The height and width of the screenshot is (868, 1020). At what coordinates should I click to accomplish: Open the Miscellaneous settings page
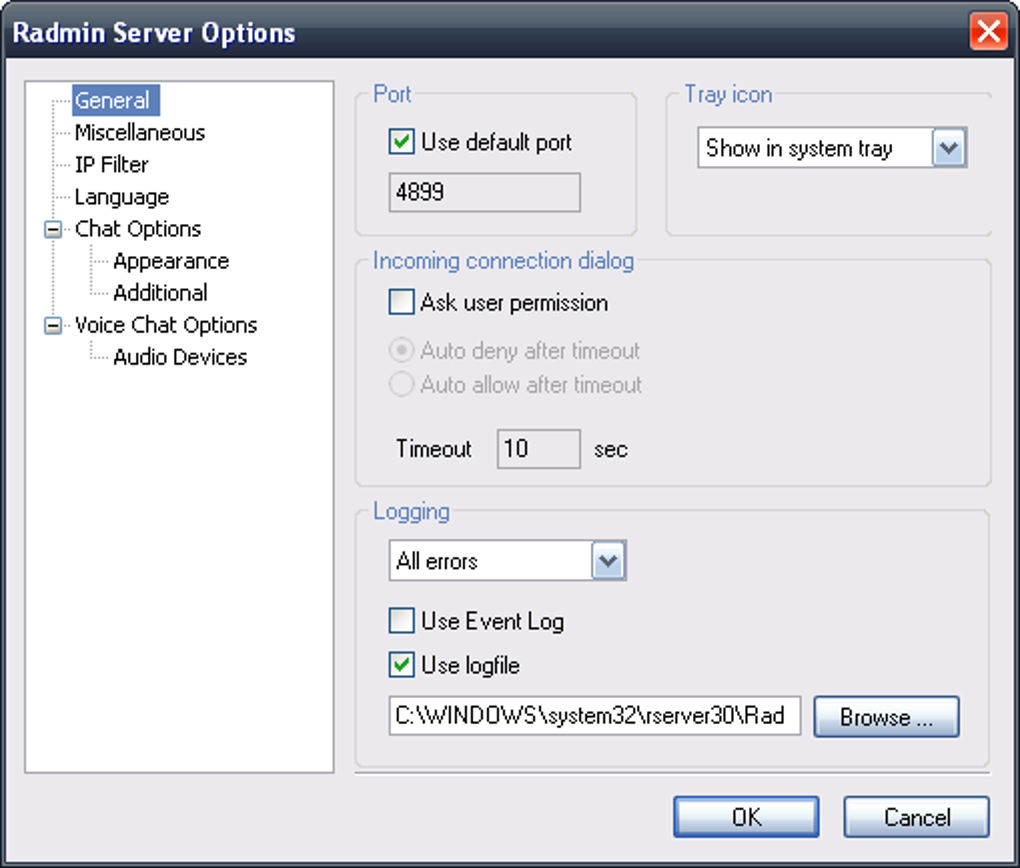click(x=140, y=133)
